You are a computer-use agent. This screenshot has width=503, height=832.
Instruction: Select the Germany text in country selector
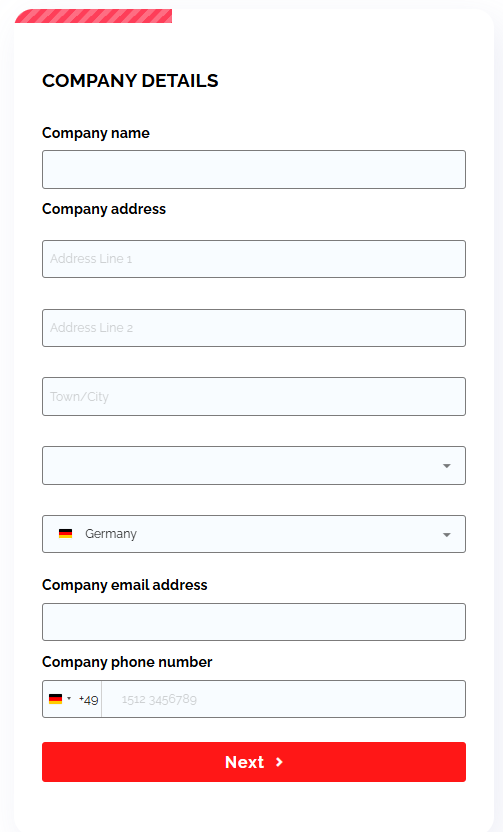point(111,534)
